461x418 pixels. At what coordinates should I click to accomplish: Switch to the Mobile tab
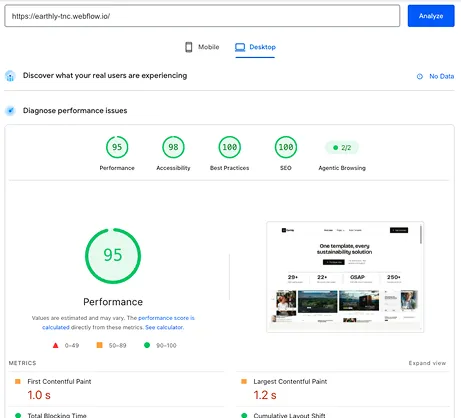point(202,47)
